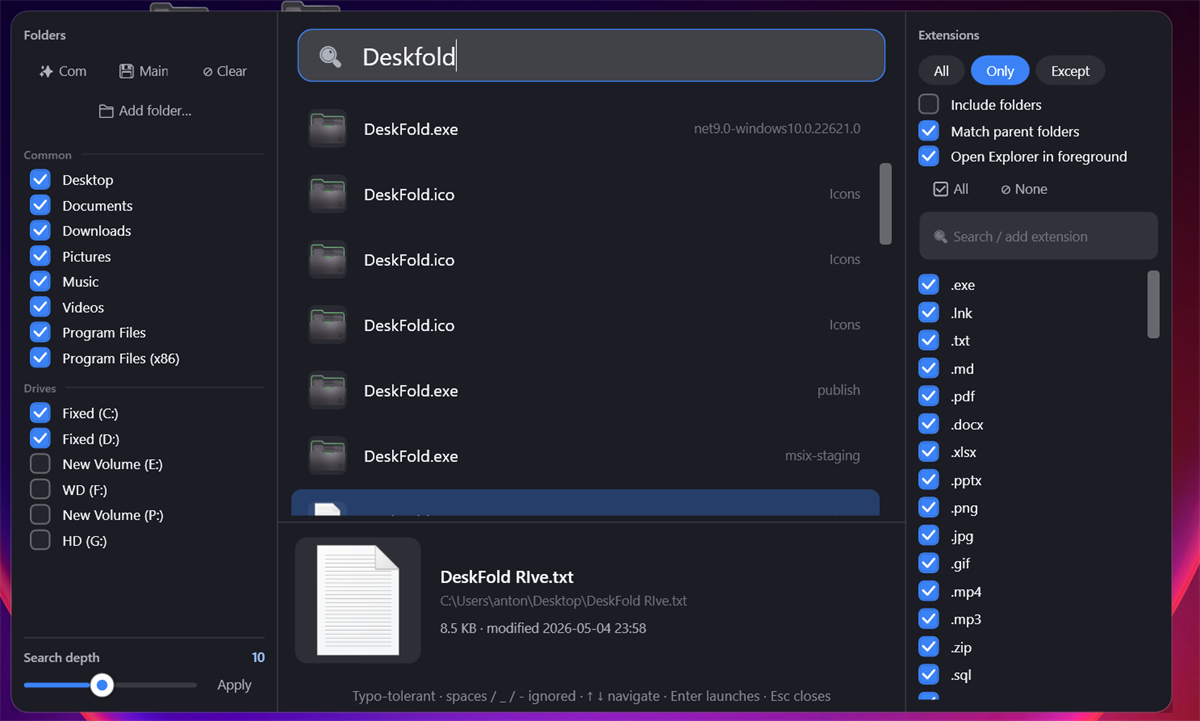Focus the Search / add extension field
This screenshot has height=721, width=1200.
coord(1038,237)
